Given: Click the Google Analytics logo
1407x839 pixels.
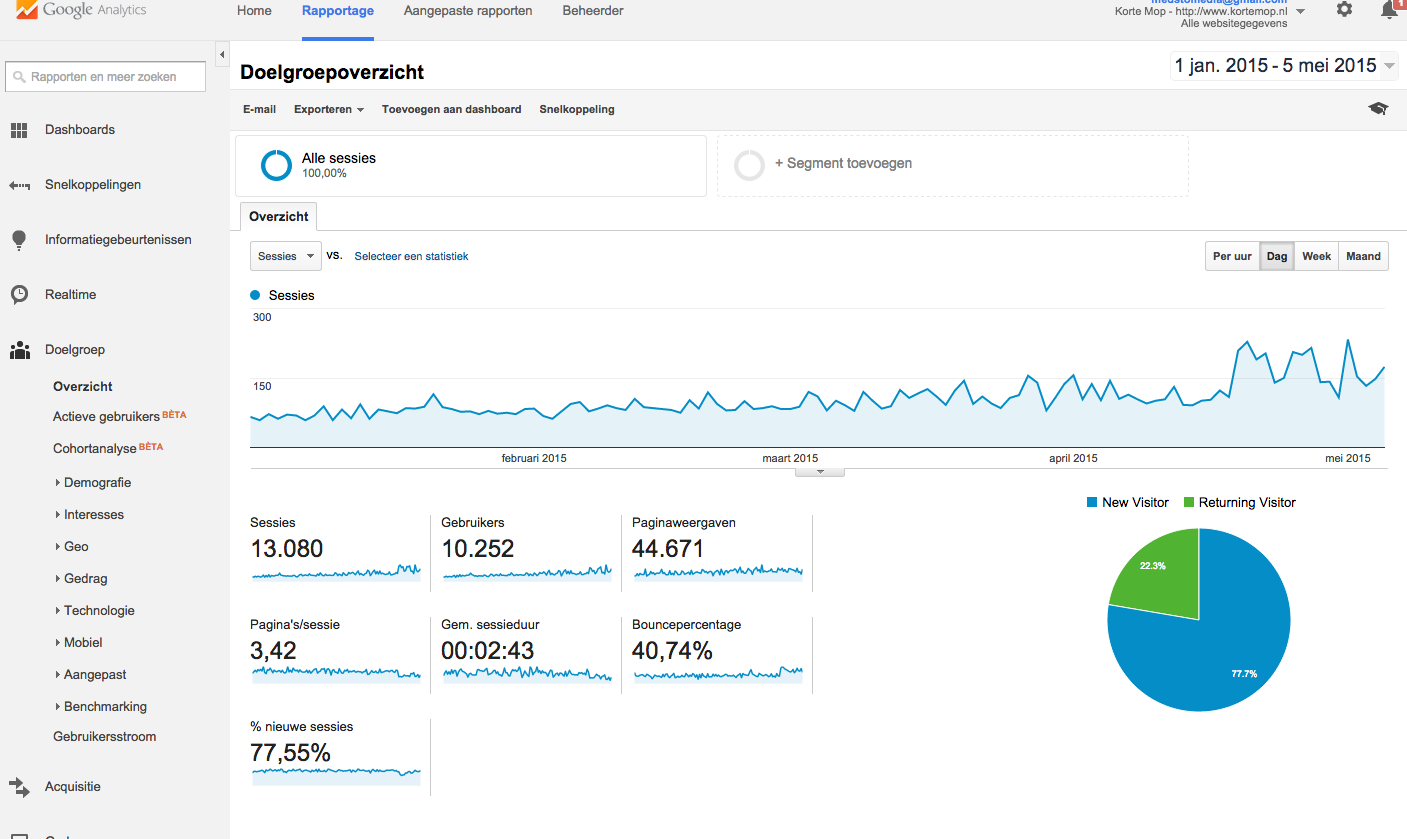Looking at the screenshot, I should pos(80,10).
